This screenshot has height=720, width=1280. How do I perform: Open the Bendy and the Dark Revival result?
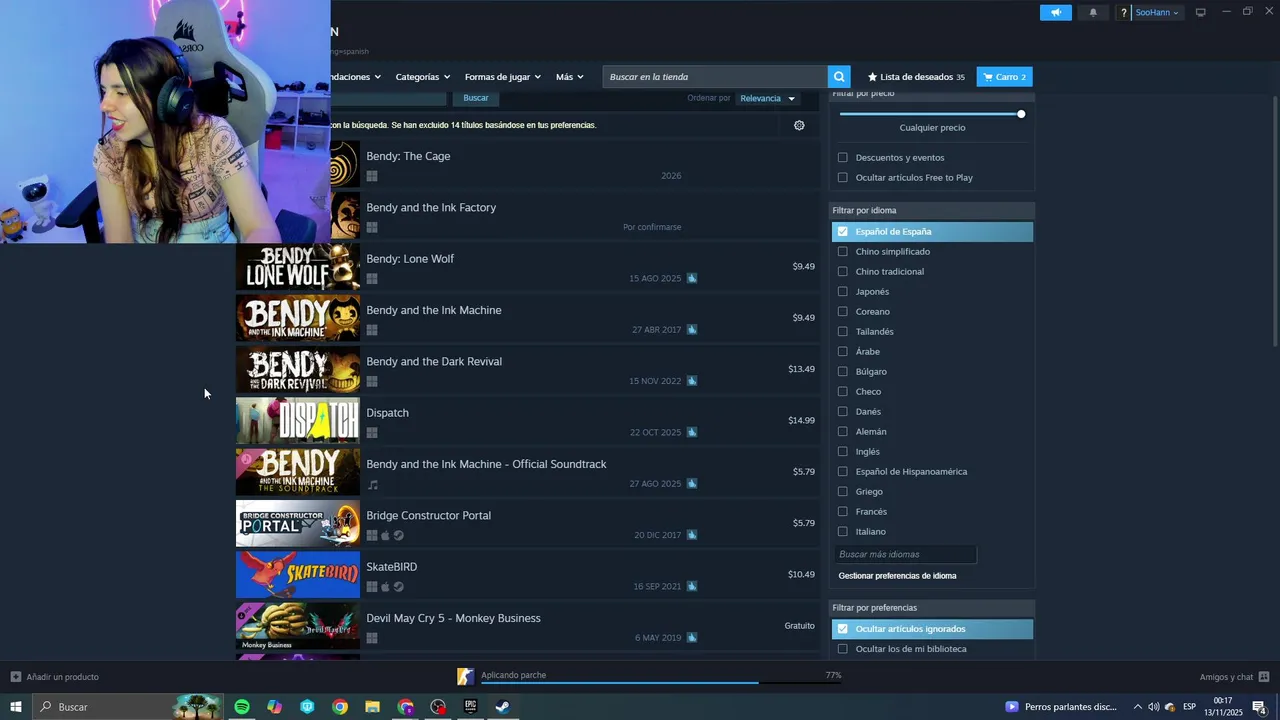point(528,370)
